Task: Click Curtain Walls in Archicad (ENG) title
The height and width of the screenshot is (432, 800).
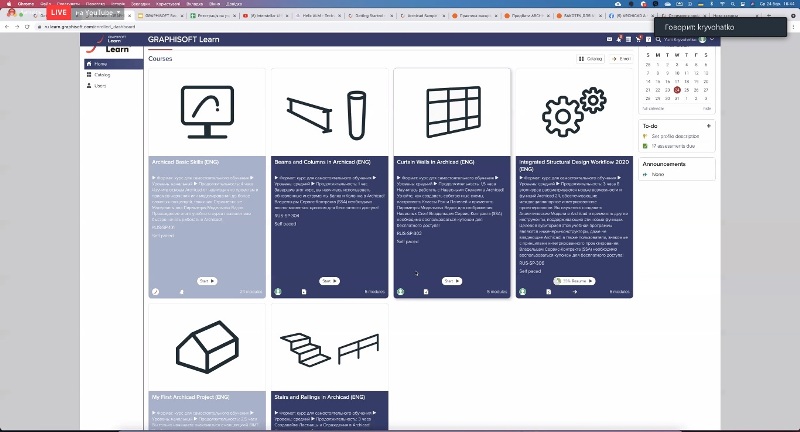Action: click(436, 162)
